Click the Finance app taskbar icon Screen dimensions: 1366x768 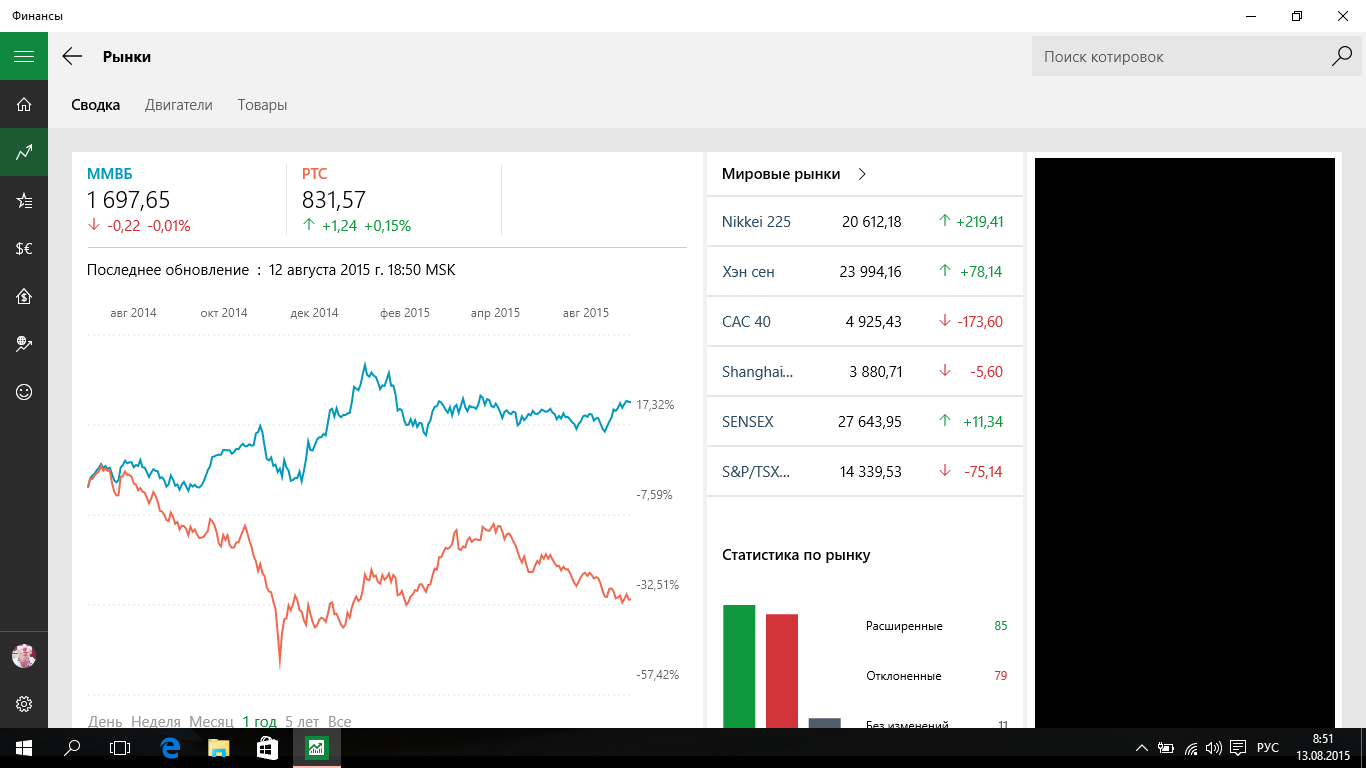click(316, 748)
